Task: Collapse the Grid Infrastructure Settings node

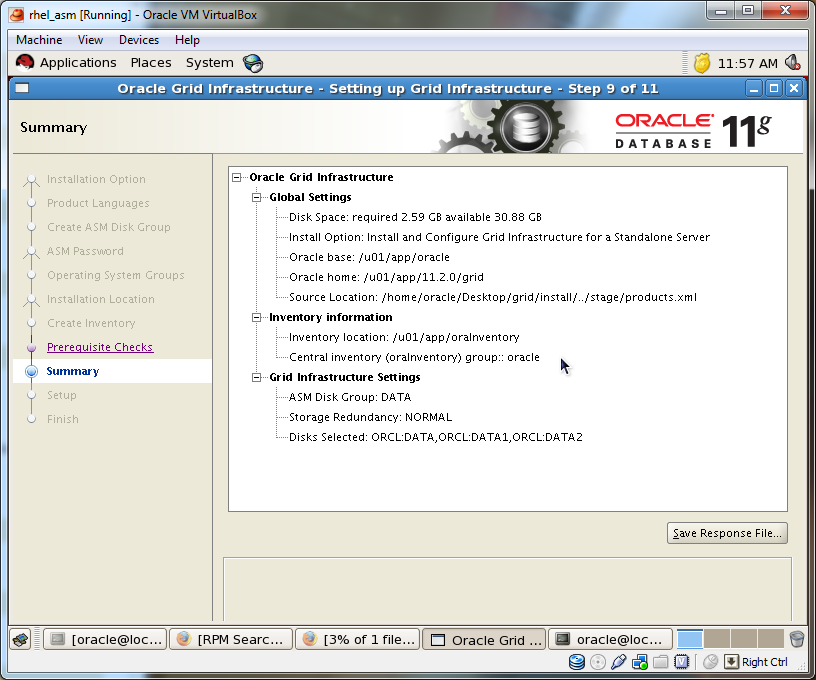Action: [x=257, y=378]
